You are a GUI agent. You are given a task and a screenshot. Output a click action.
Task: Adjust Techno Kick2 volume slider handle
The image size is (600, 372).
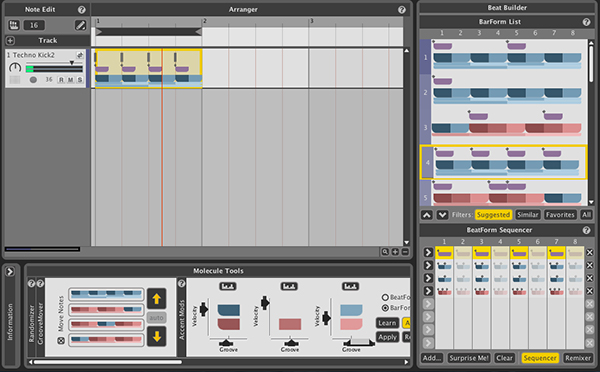(72, 63)
